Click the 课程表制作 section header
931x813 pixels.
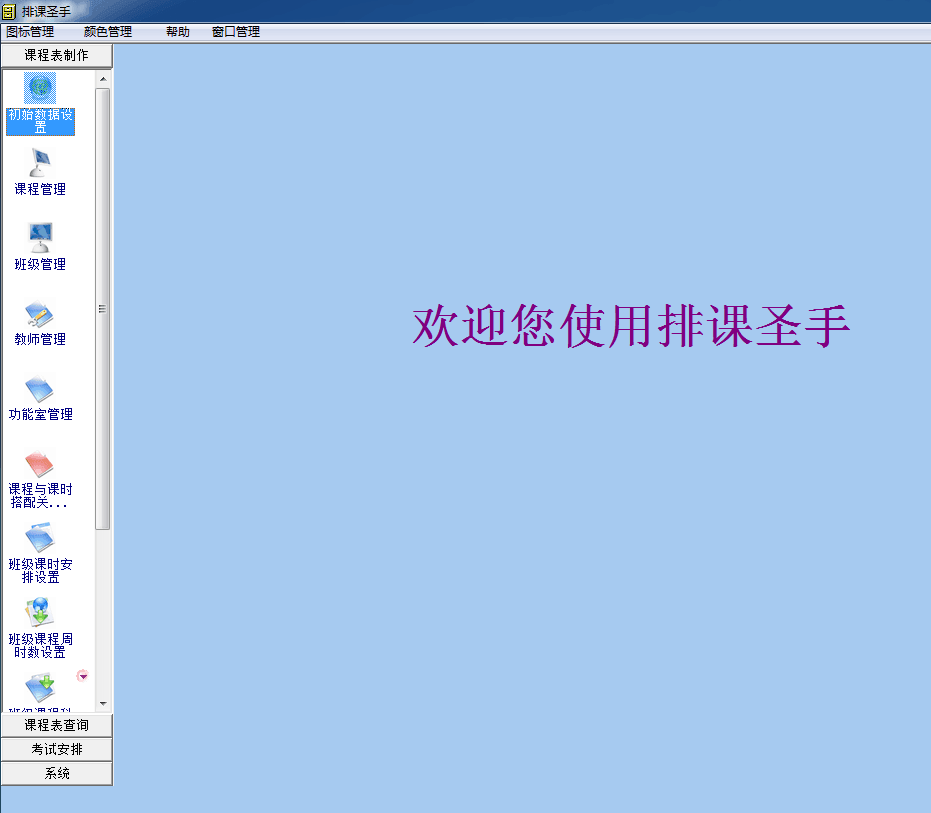57,55
